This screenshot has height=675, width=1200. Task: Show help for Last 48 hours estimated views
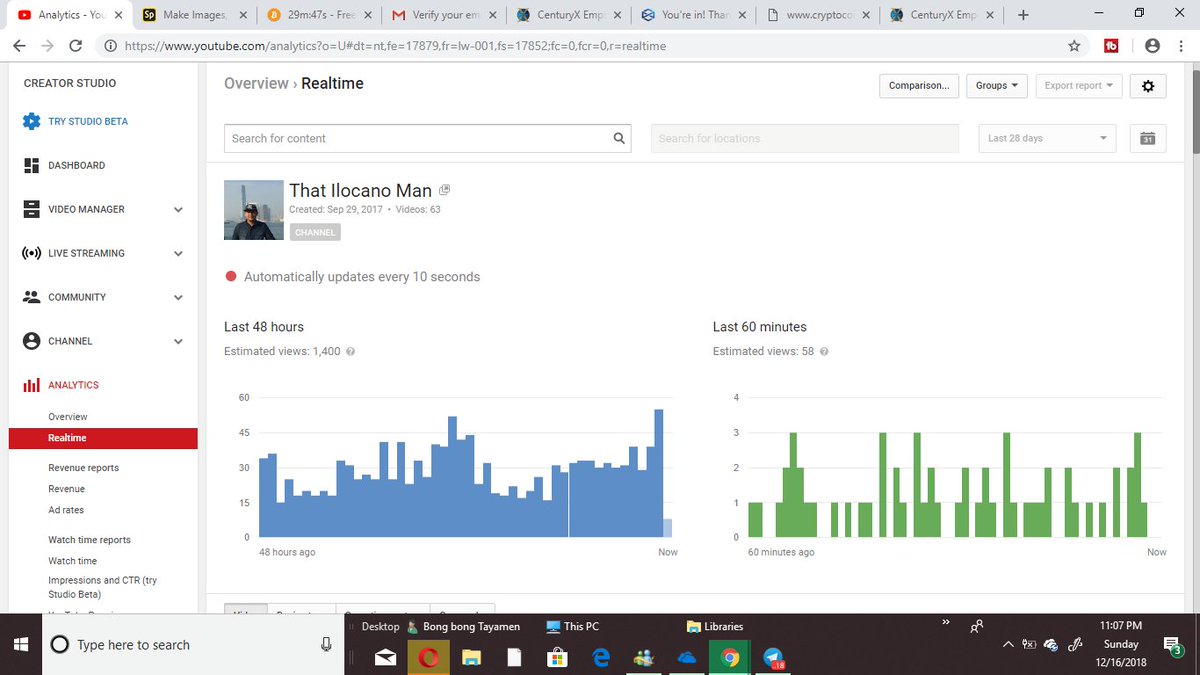pos(351,352)
